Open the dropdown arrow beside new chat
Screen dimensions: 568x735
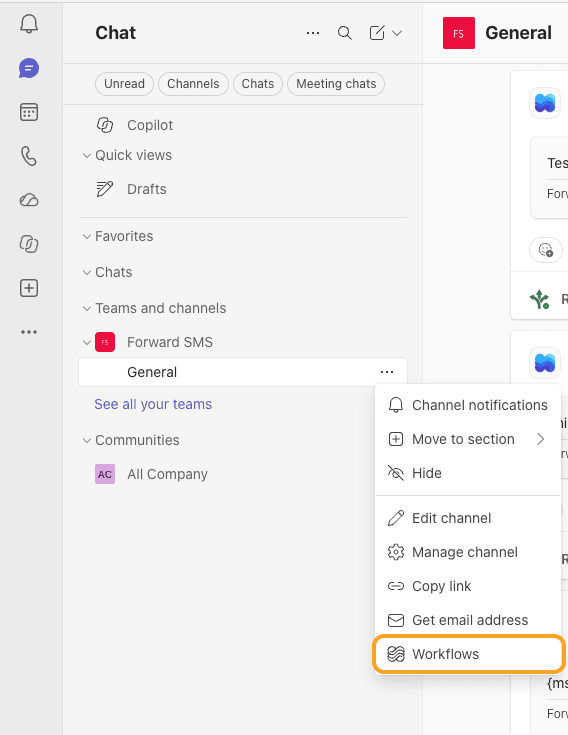(x=397, y=33)
